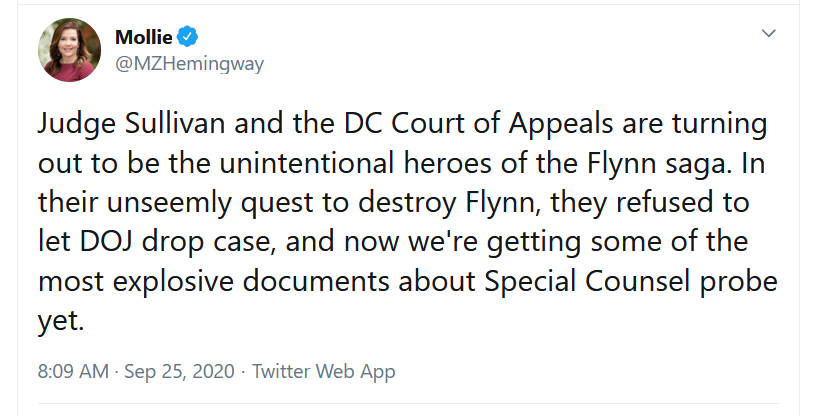Click the phrase 'DOJ drop case'
This screenshot has height=416, width=815.
click(176, 242)
